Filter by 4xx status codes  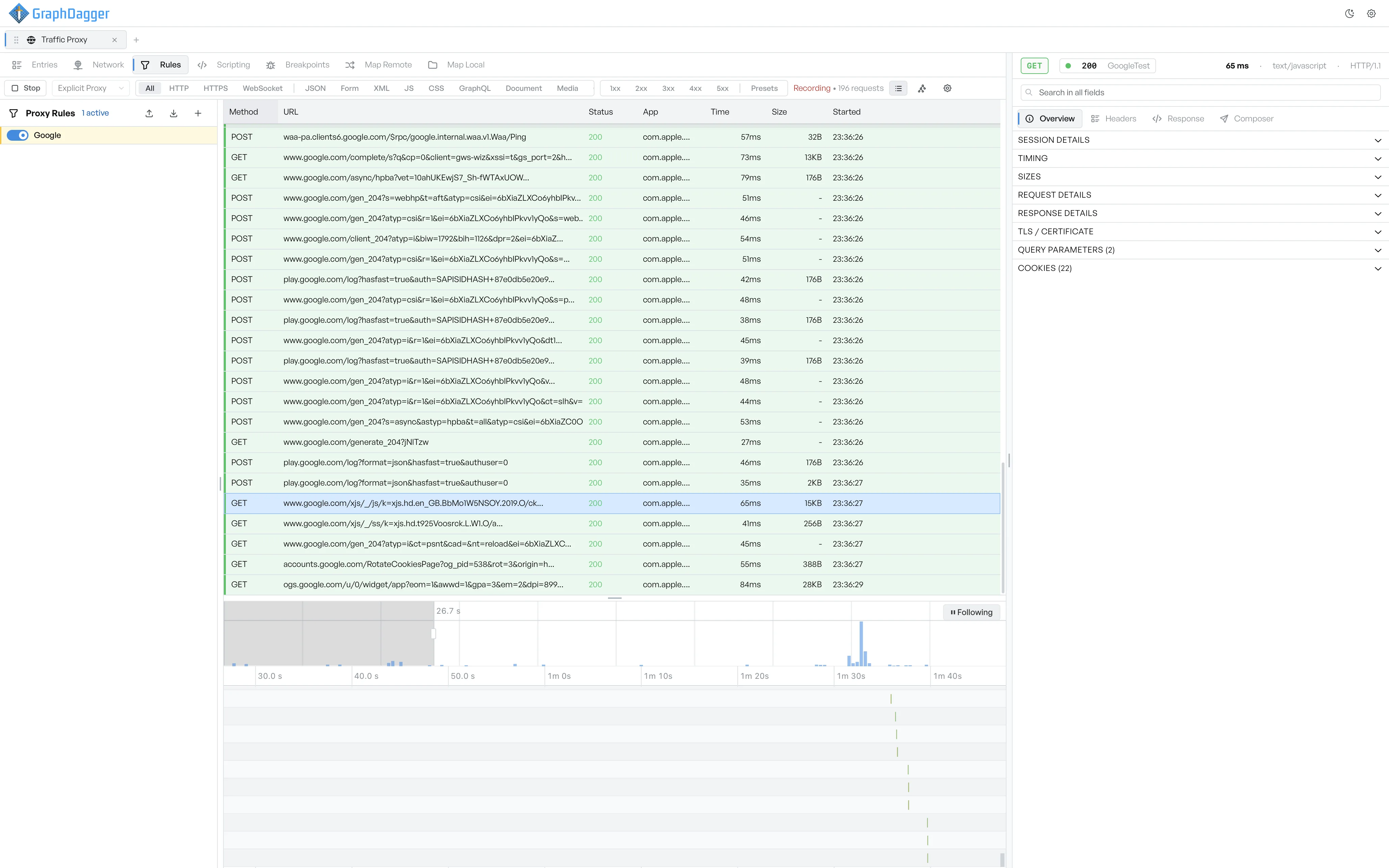[x=695, y=88]
